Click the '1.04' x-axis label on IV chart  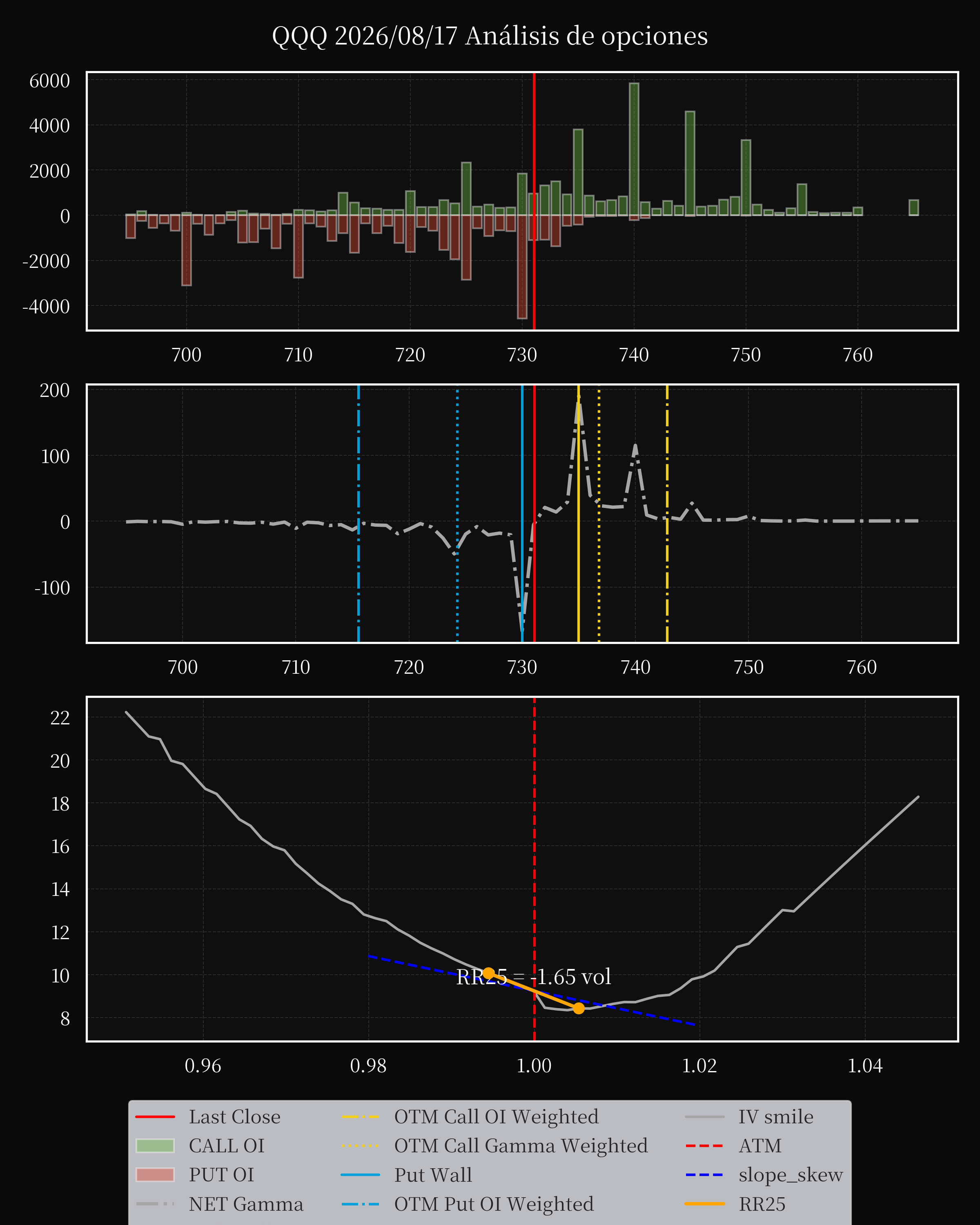click(x=865, y=1065)
